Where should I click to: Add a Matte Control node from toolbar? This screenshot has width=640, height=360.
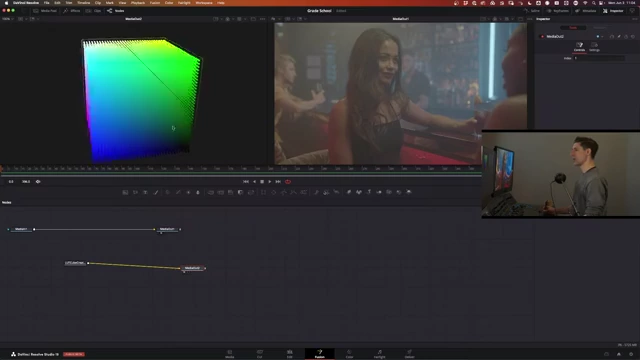pos(231,192)
